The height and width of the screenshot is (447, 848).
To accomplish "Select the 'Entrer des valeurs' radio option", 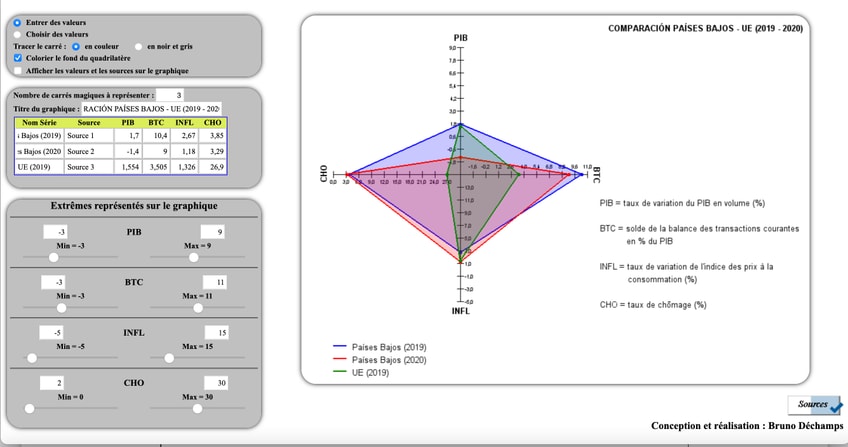I will (x=18, y=22).
